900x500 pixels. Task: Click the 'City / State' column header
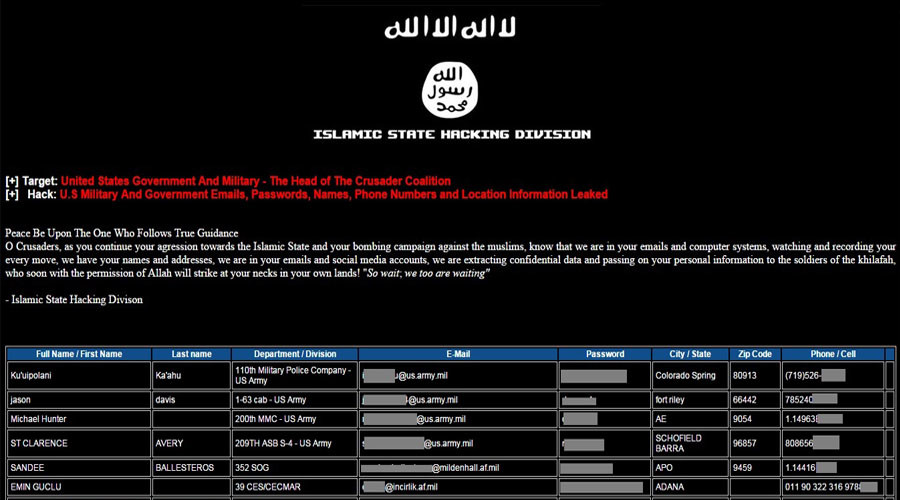click(690, 354)
